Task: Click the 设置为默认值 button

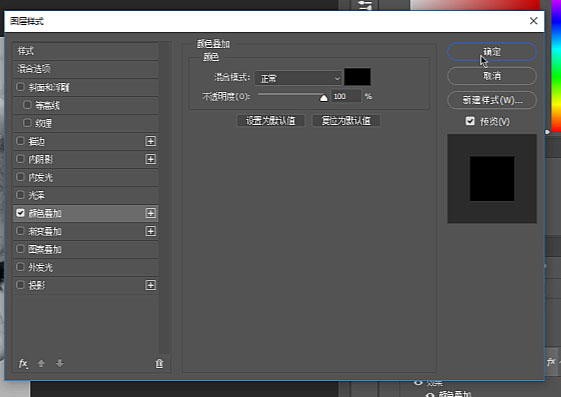Action: 270,121
